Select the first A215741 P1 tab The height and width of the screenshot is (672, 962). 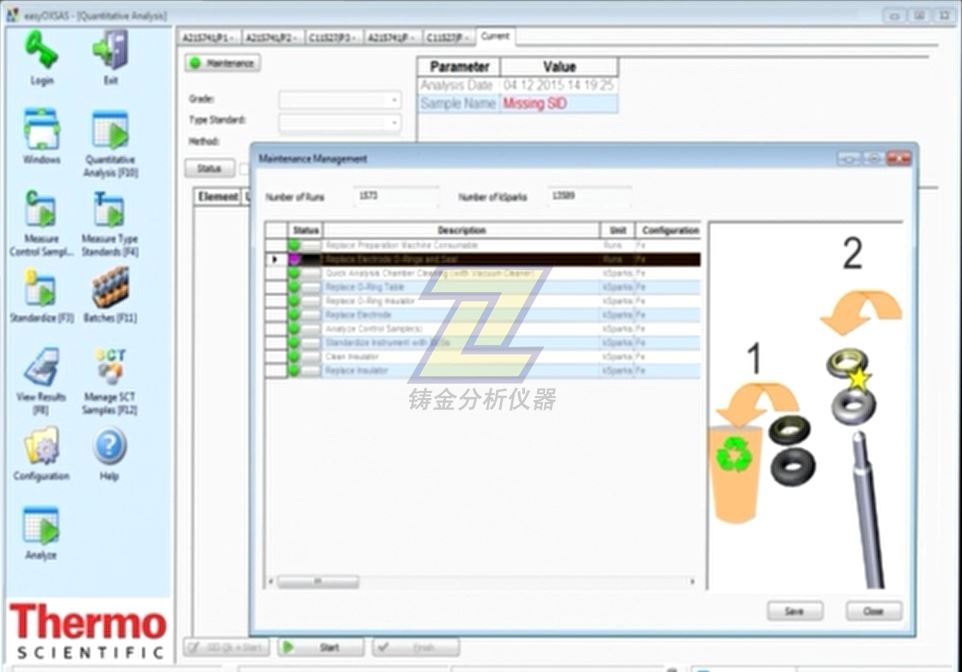pos(208,38)
